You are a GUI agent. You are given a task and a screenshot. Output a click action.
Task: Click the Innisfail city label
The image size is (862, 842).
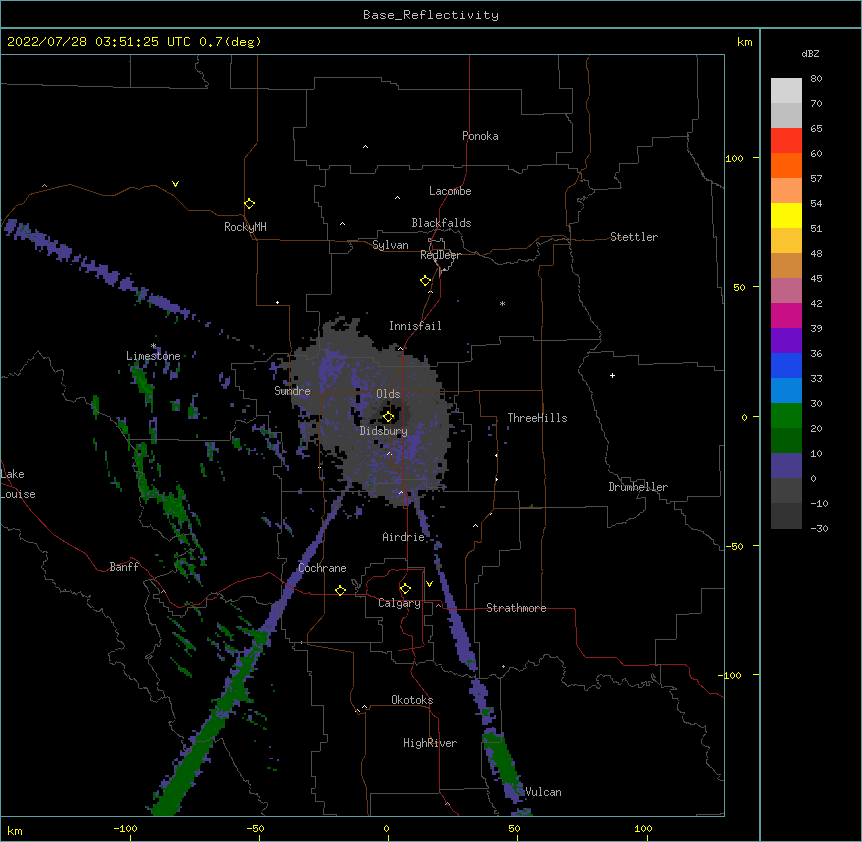coord(415,326)
